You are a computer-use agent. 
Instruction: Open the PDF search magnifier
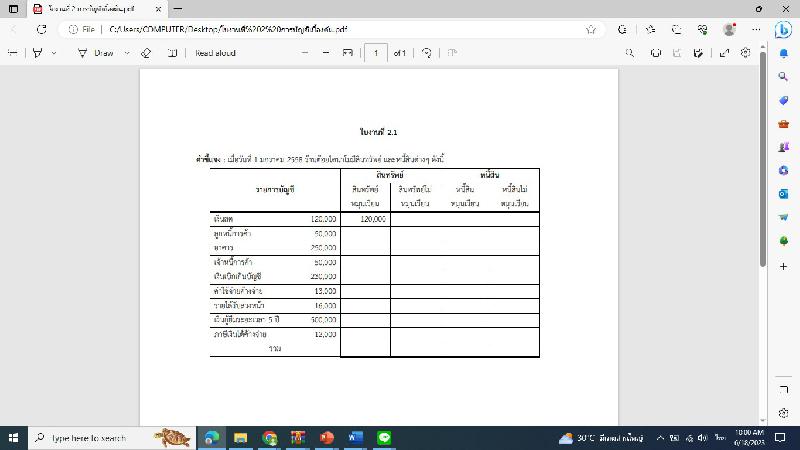click(629, 53)
